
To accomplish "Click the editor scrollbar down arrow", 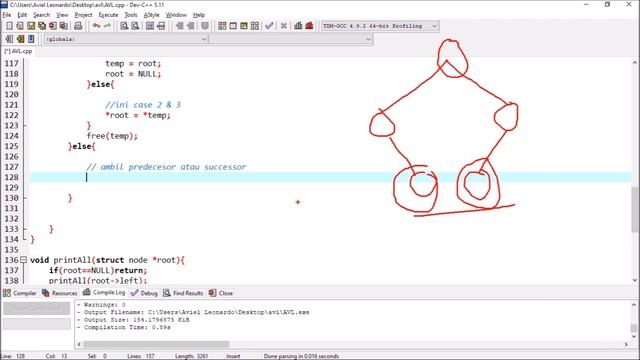I will (635, 280).
